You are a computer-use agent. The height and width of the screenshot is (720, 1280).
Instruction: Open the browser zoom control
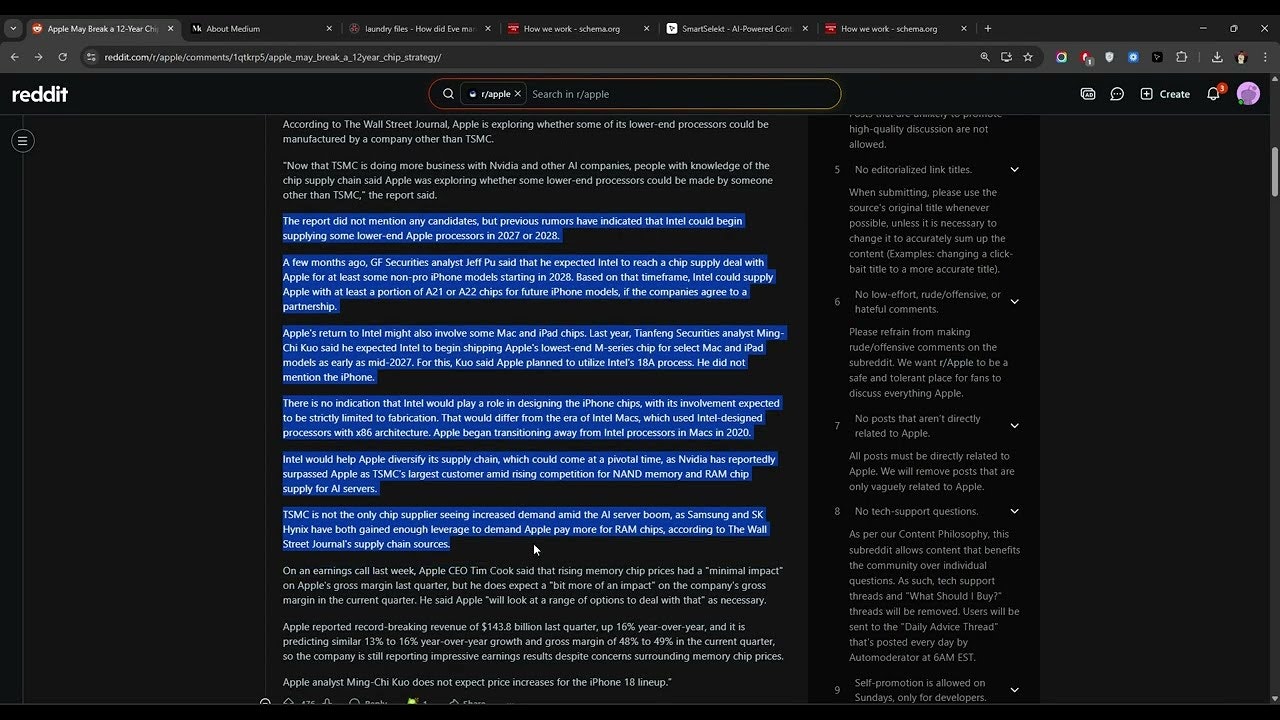(x=985, y=57)
